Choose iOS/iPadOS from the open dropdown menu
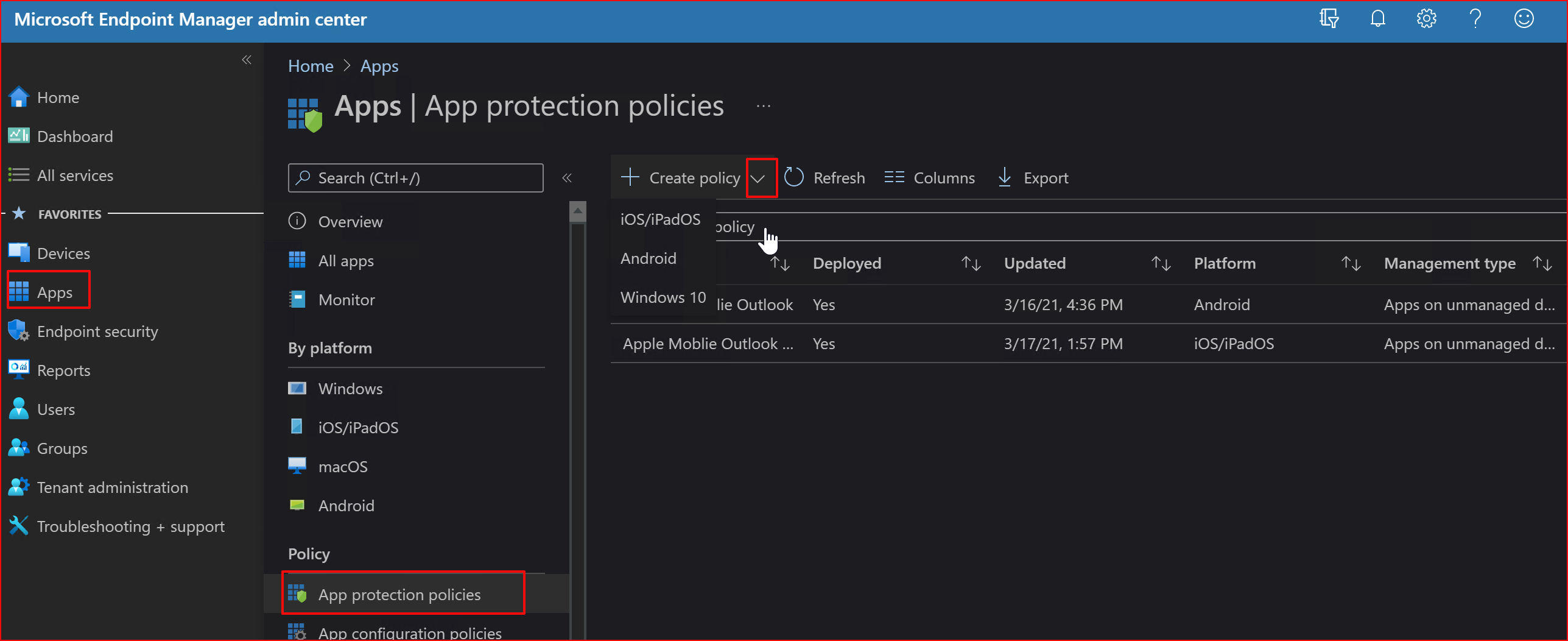This screenshot has width=1568, height=641. [659, 219]
